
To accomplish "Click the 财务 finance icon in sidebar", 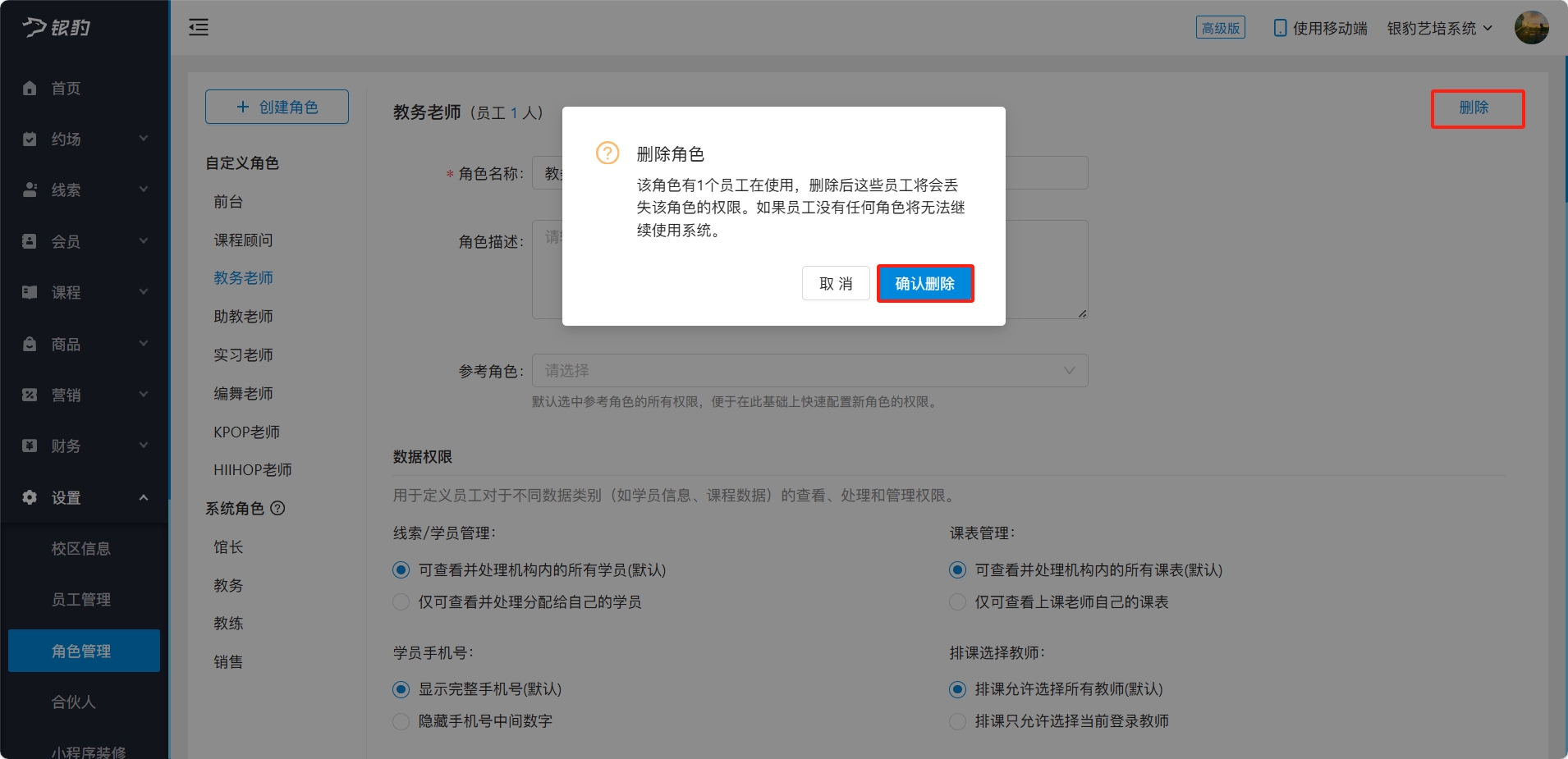I will tap(30, 446).
